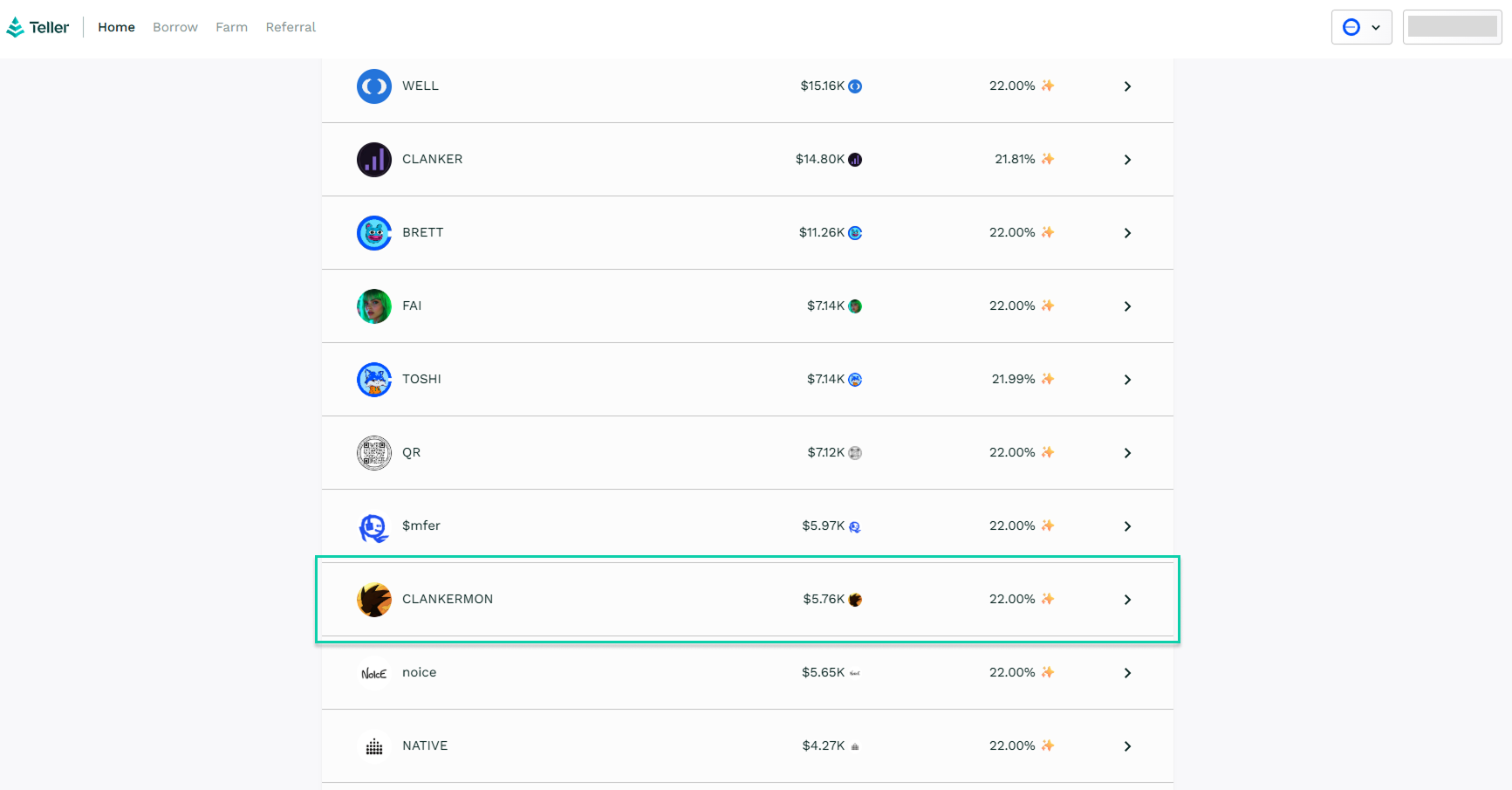1512x790 pixels.
Task: Click the CLANKER 21.81% APR sparkle icon
Action: click(1048, 159)
